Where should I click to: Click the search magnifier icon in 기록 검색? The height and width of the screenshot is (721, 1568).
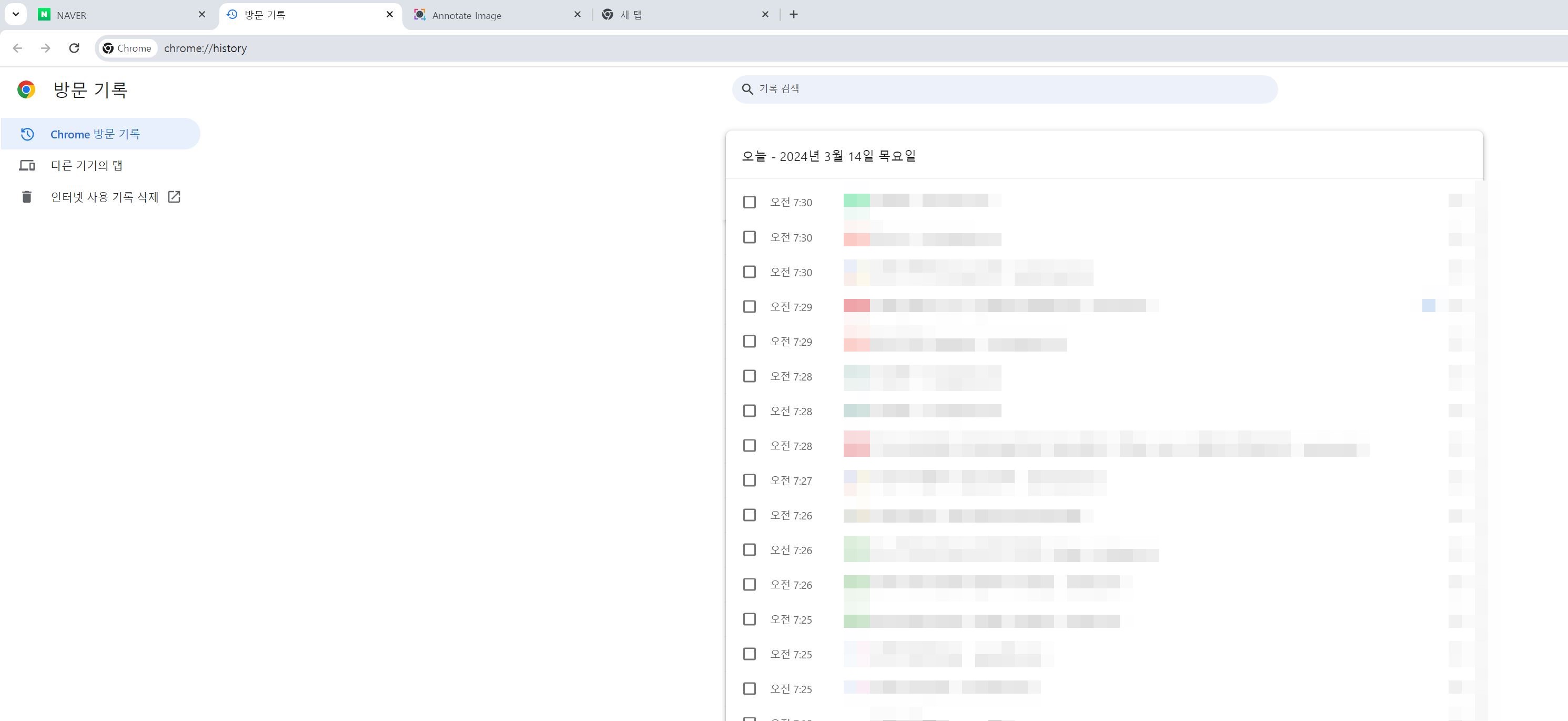click(747, 89)
